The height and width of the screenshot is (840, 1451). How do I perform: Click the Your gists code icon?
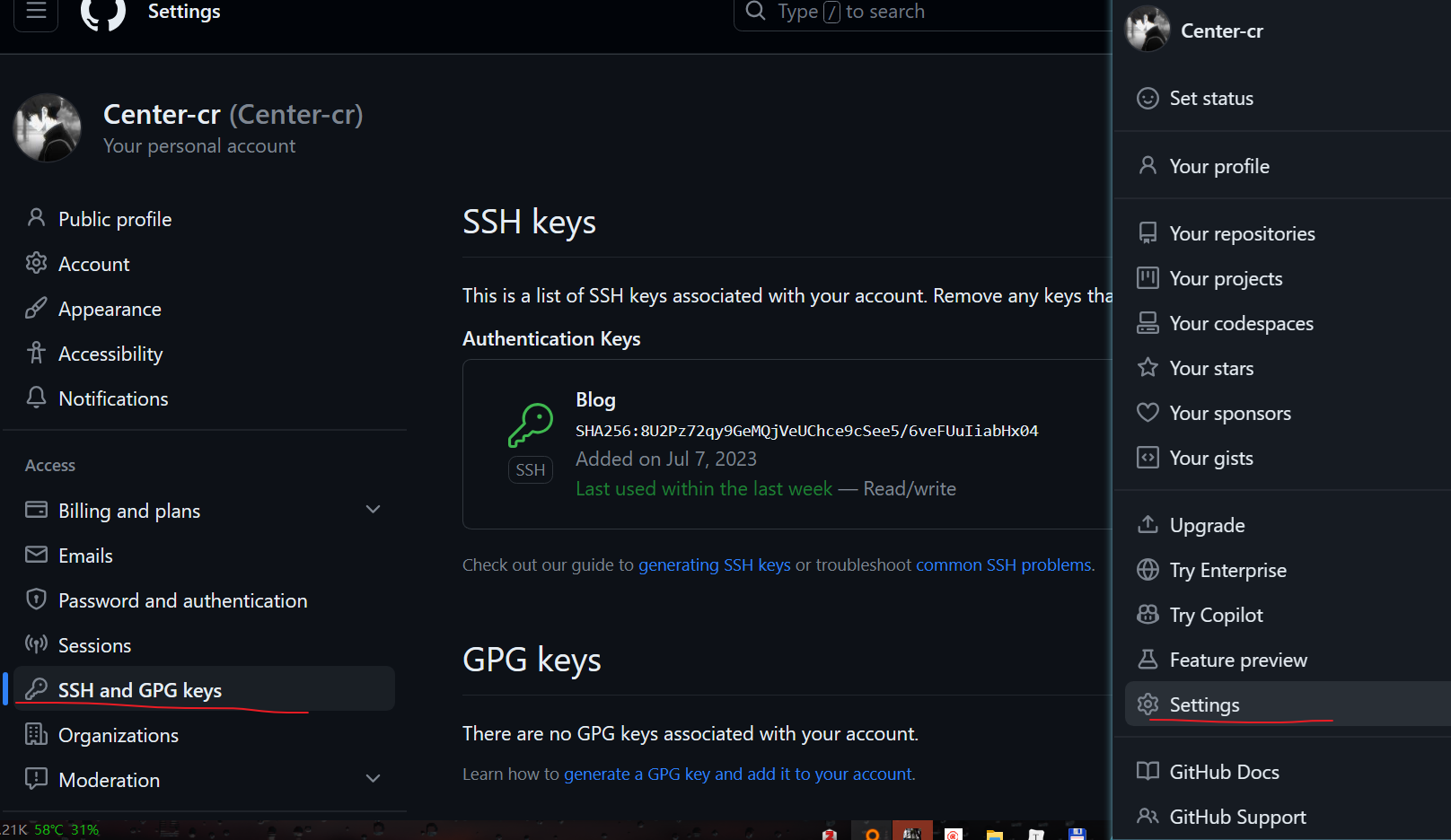click(x=1148, y=458)
